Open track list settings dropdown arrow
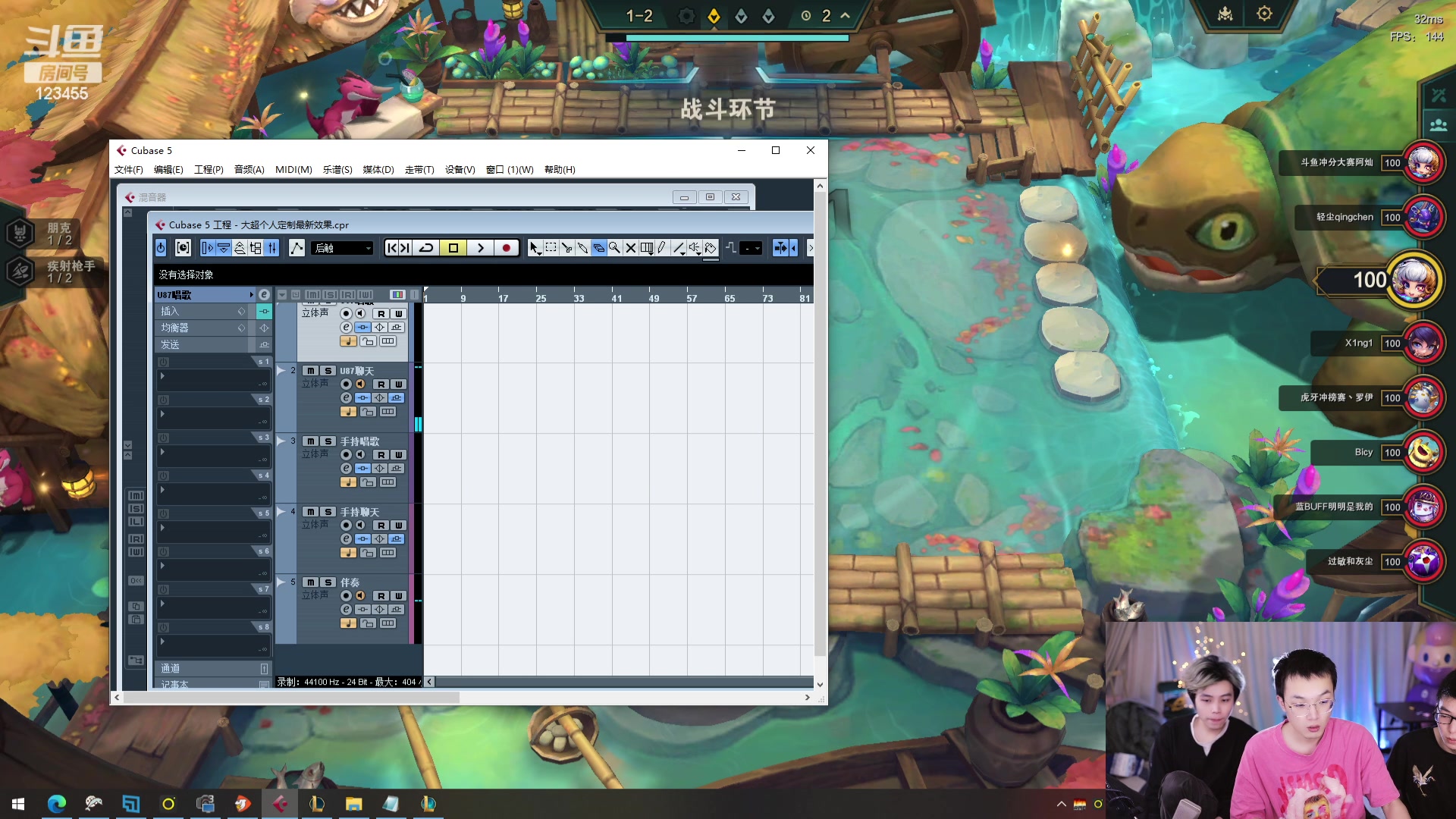 click(282, 295)
